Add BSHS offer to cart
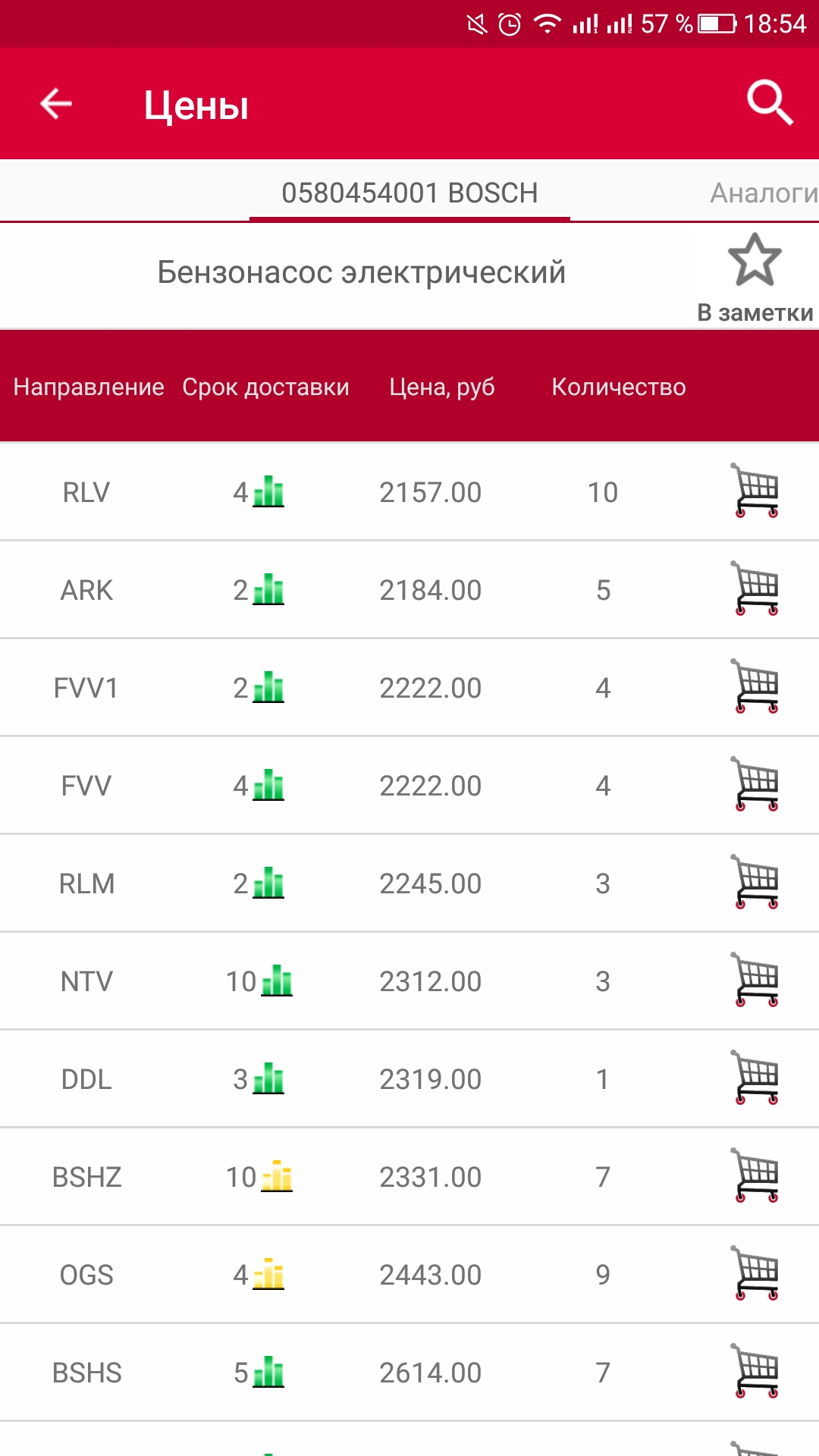 tap(756, 1371)
